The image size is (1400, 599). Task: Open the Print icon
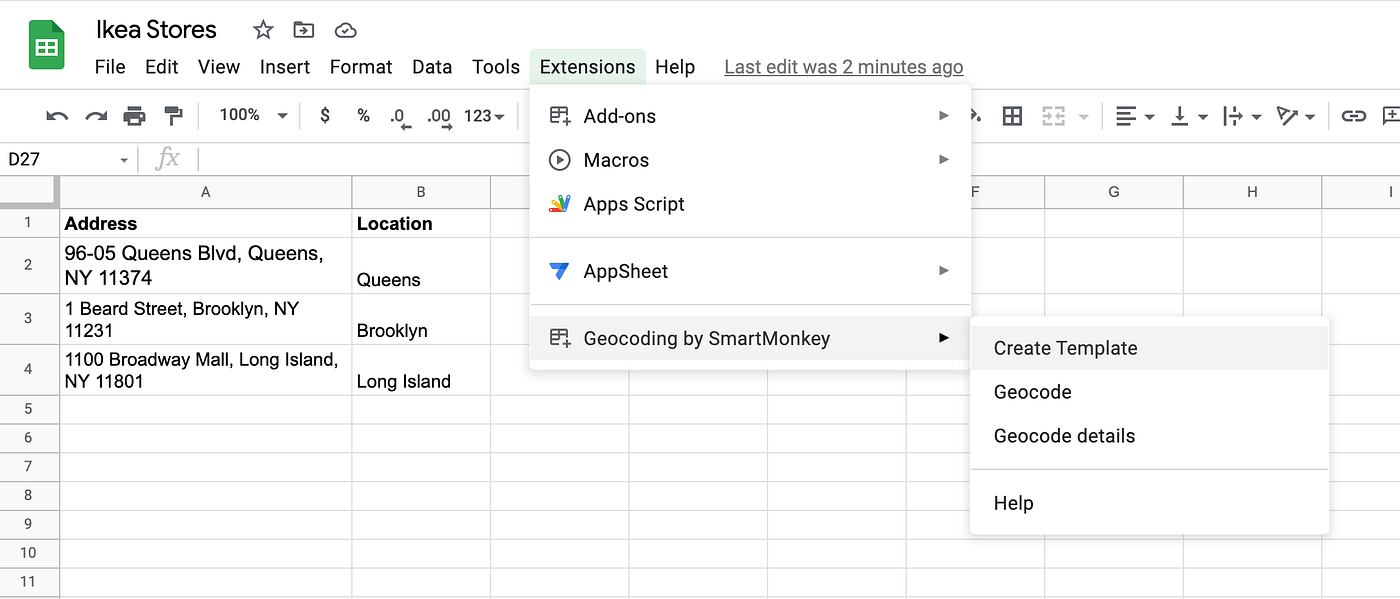tap(134, 116)
